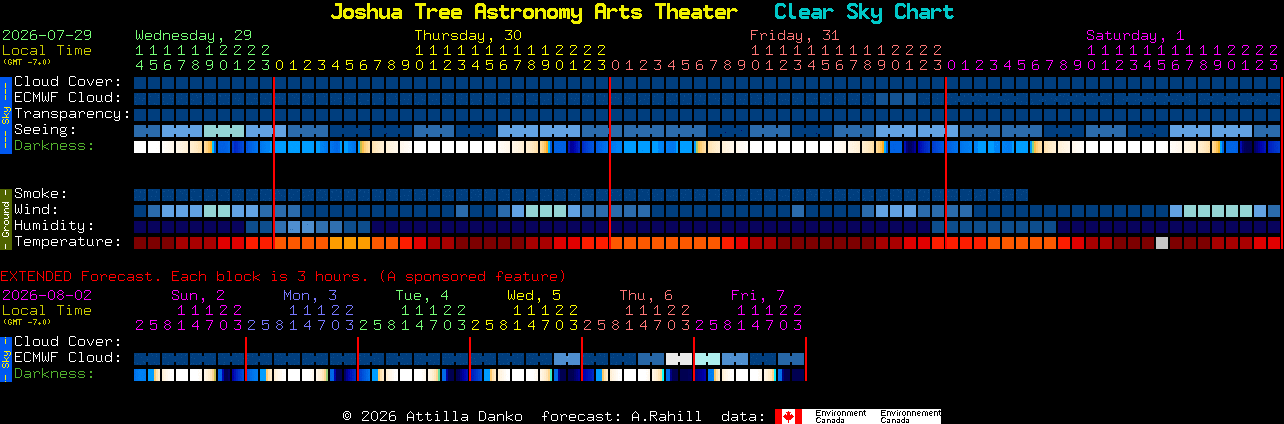Select the Fri, 7 extended day header

pyautogui.click(x=758, y=295)
